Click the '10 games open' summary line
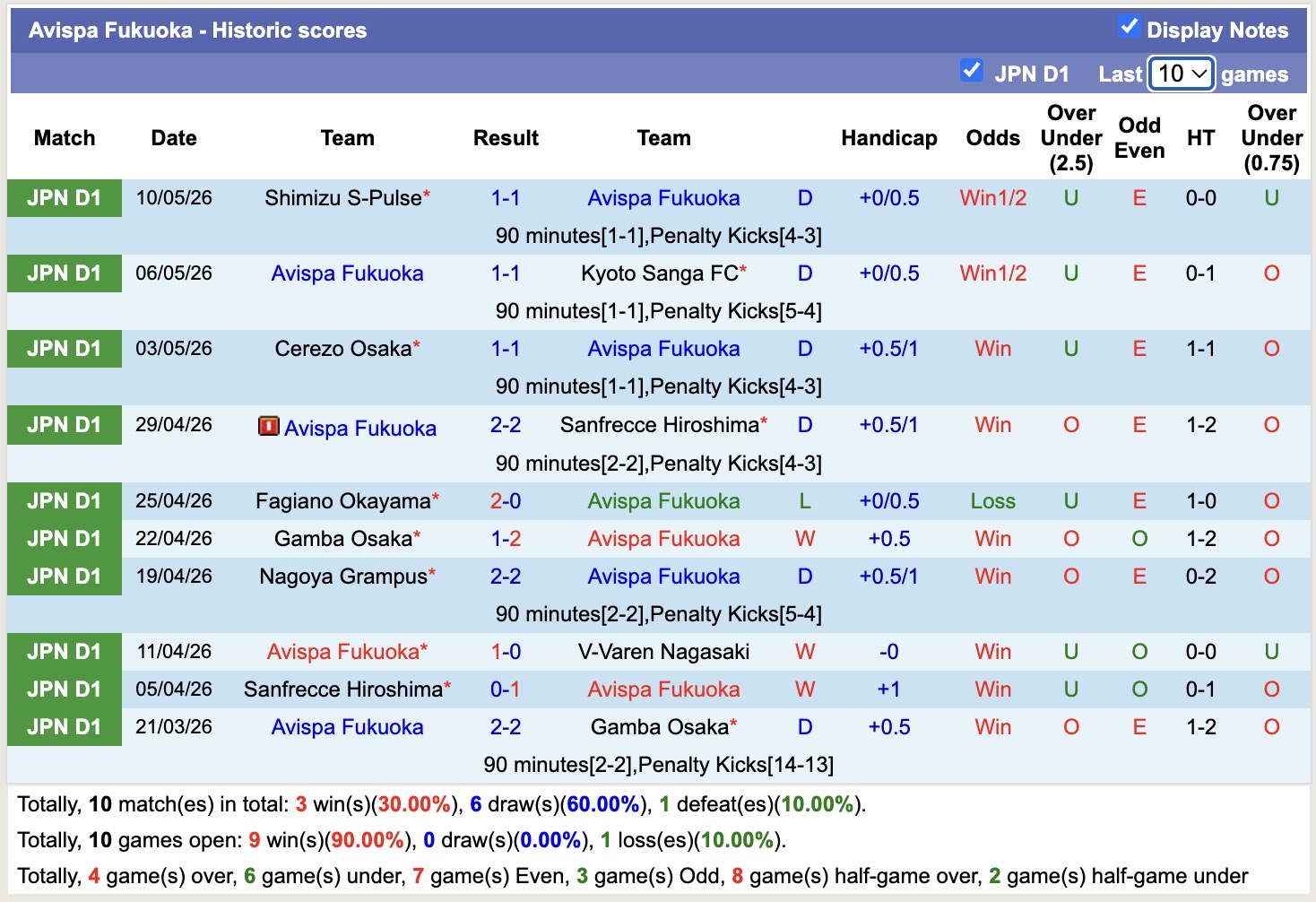The width and height of the screenshot is (1316, 902). tap(402, 840)
